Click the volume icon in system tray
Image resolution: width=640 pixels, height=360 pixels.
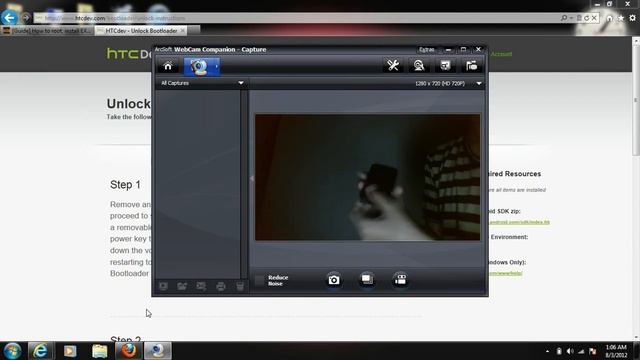pyautogui.click(x=570, y=351)
